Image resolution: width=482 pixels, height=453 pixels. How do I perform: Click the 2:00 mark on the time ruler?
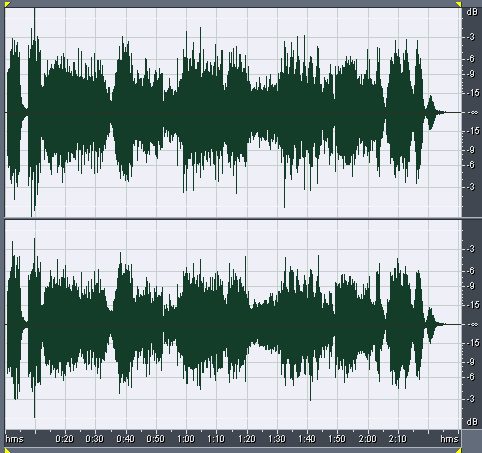pyautogui.click(x=368, y=438)
